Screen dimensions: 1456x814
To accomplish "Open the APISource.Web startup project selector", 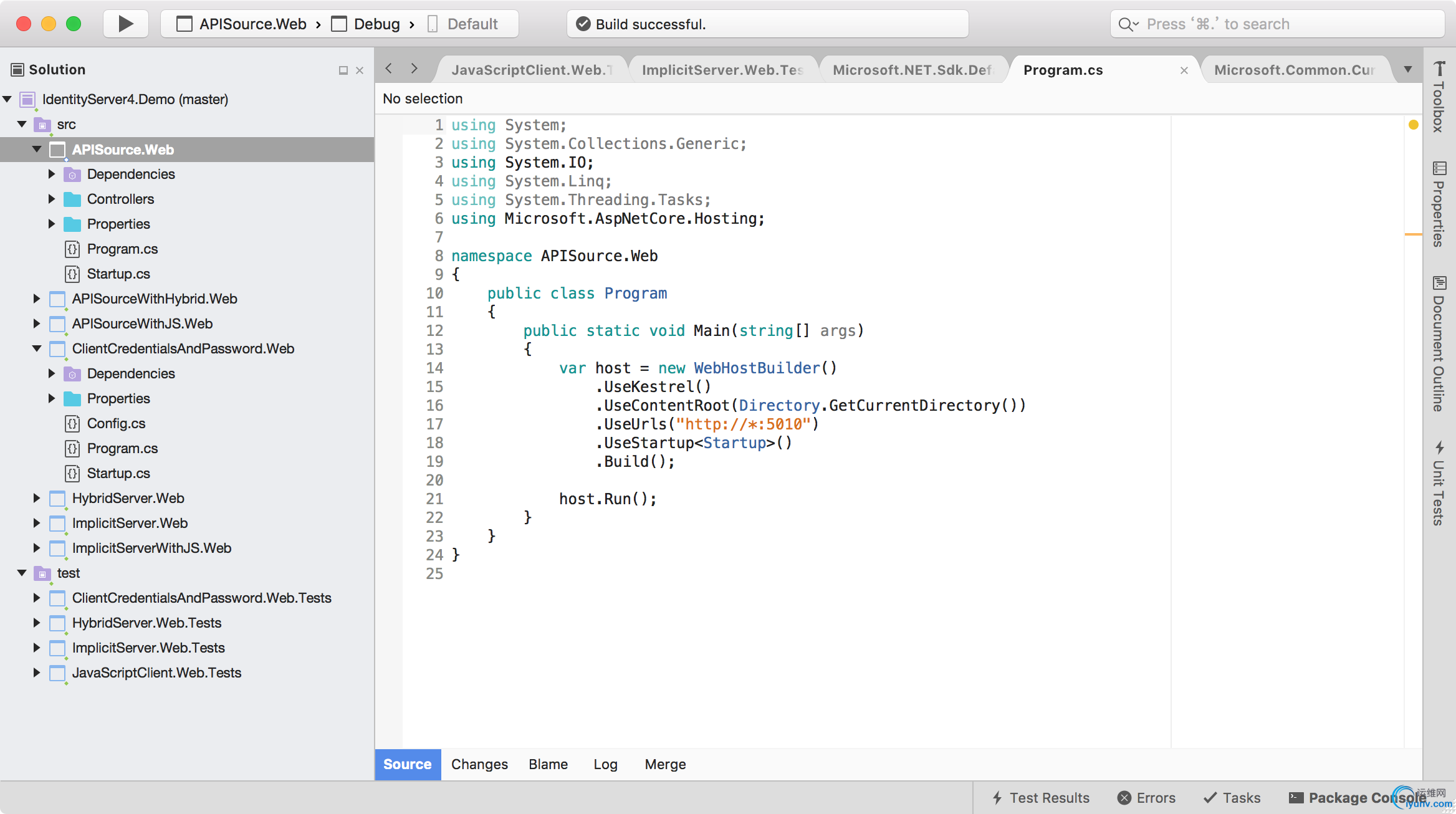I will coord(242,24).
